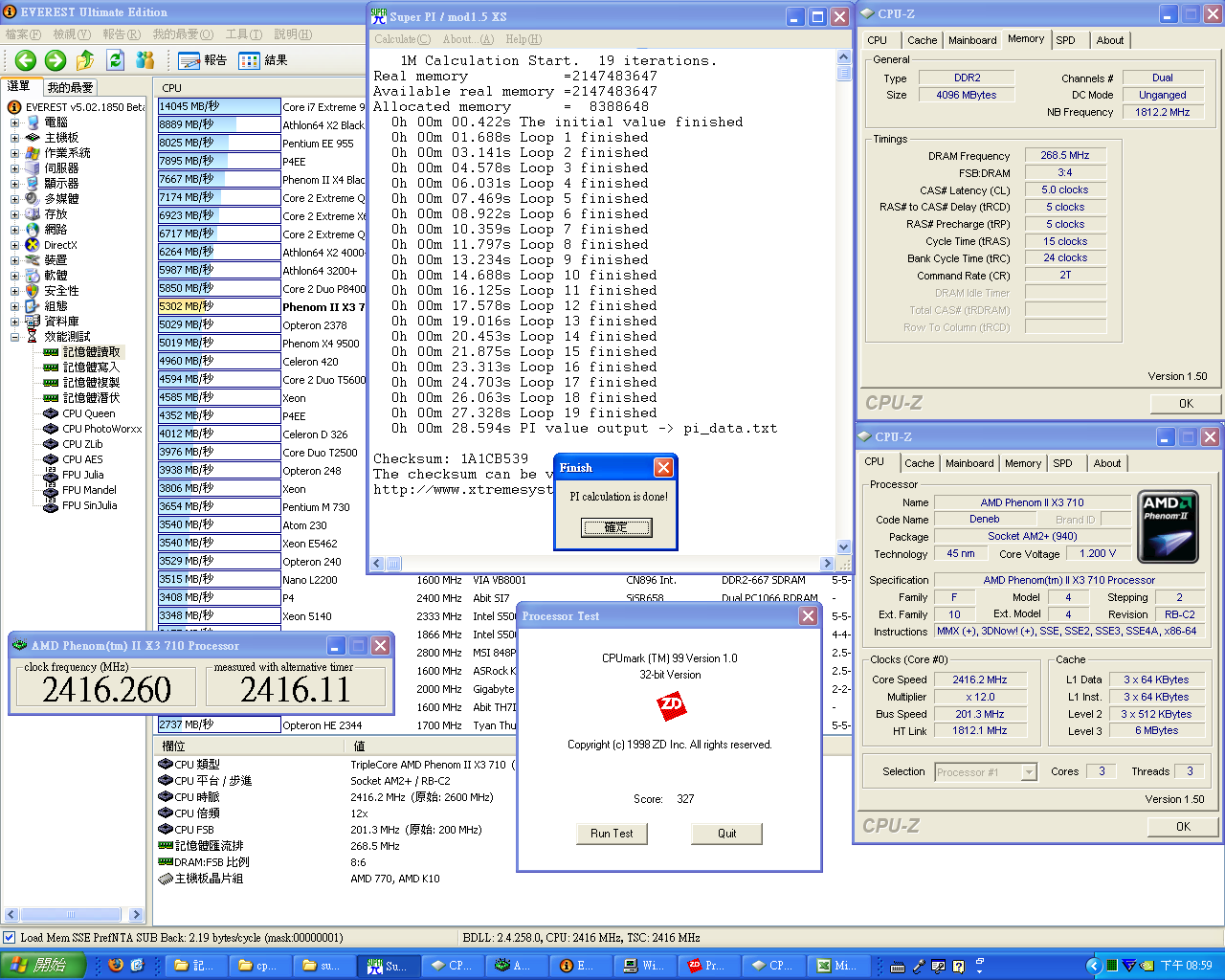Open Firefox from the quick launch bar
This screenshot has height=980, width=1225.
pyautogui.click(x=116, y=965)
